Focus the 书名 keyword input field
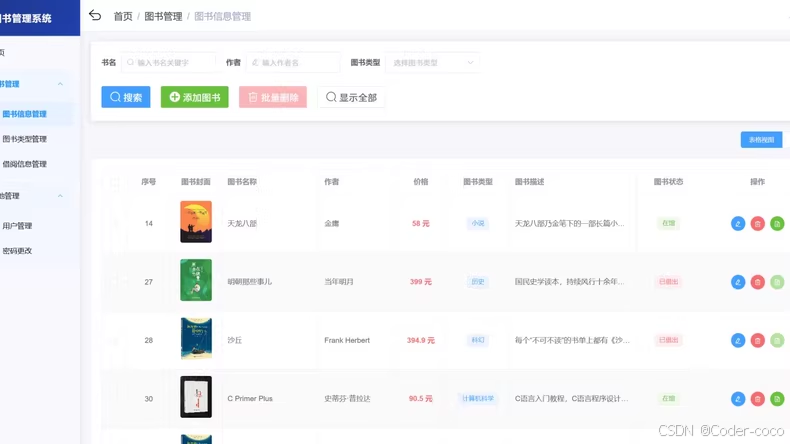Viewport: 790px width, 444px height. [x=168, y=62]
